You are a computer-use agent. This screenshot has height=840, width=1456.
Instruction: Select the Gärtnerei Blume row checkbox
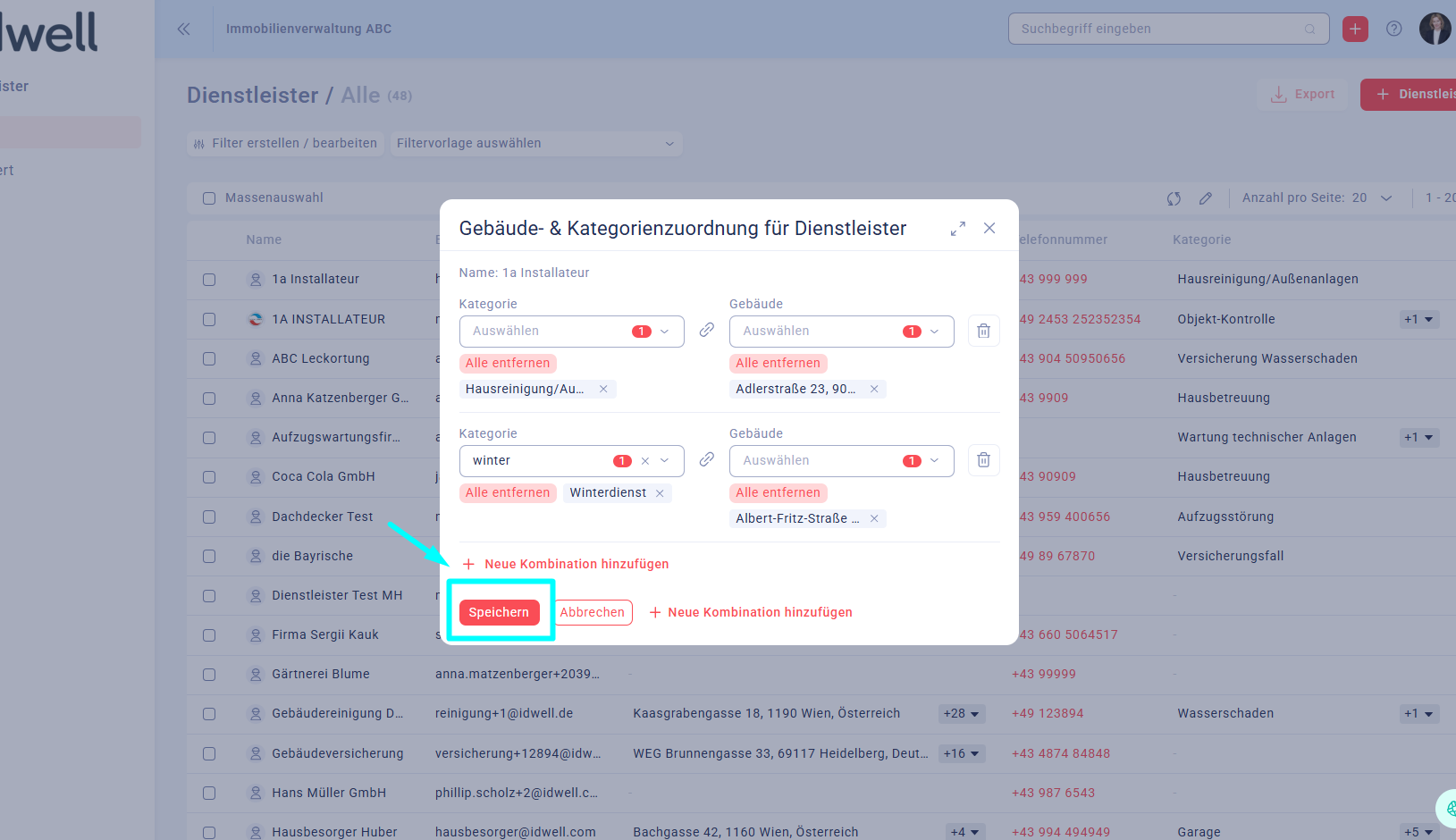(x=209, y=675)
